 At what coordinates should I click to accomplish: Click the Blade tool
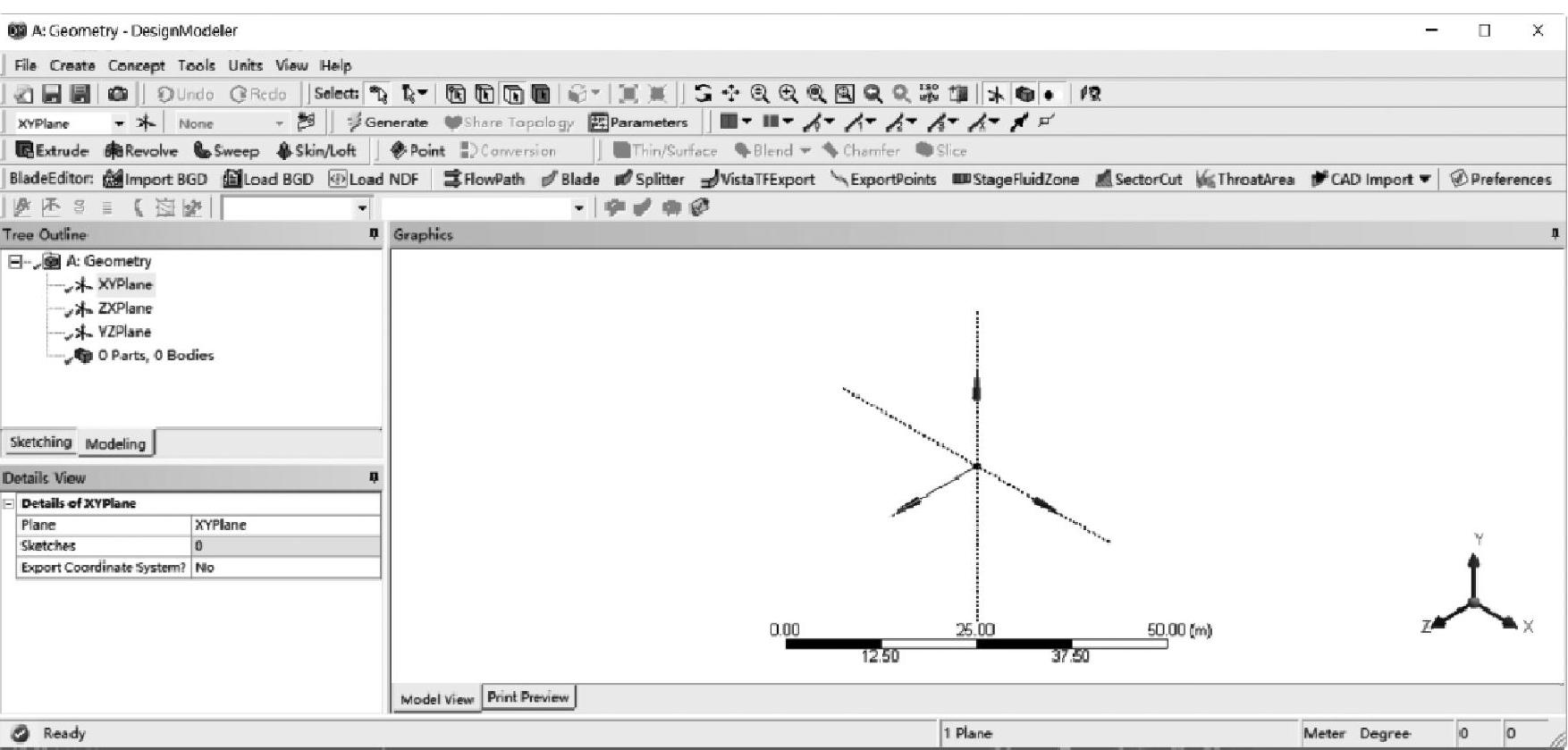570,179
